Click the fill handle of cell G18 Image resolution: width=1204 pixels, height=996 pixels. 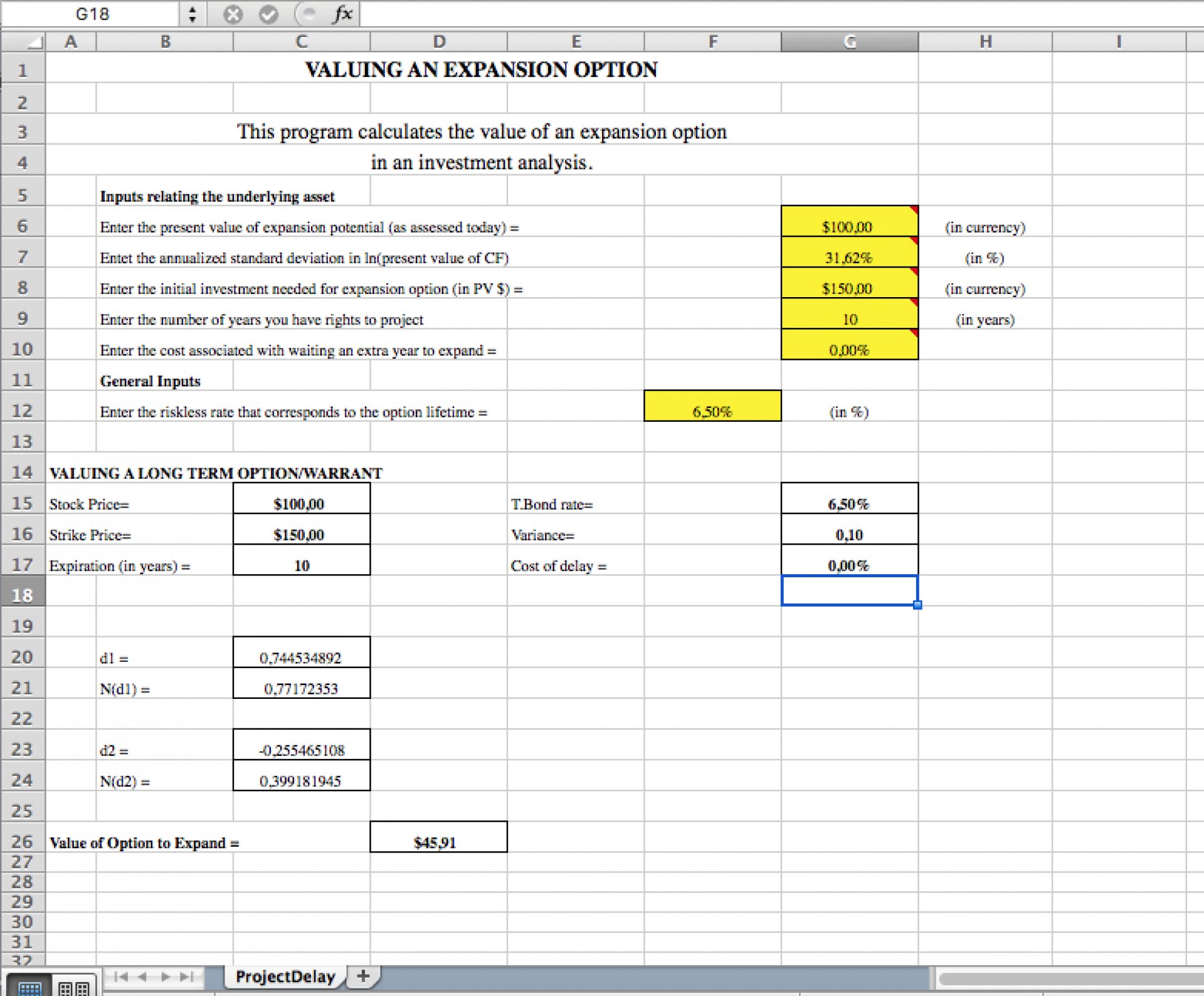[917, 605]
